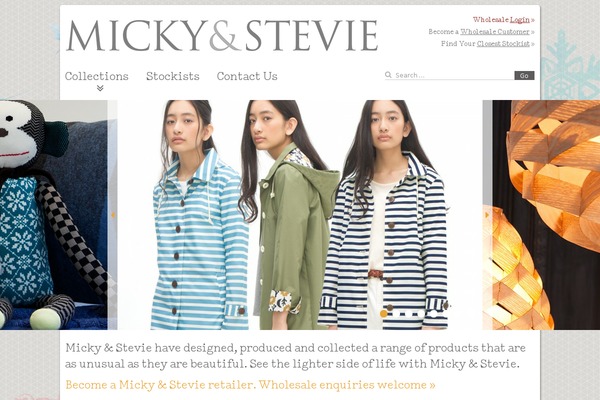Screen dimensions: 600x400
Task: Select the second carousel indicator dot
Action: pos(396,314)
